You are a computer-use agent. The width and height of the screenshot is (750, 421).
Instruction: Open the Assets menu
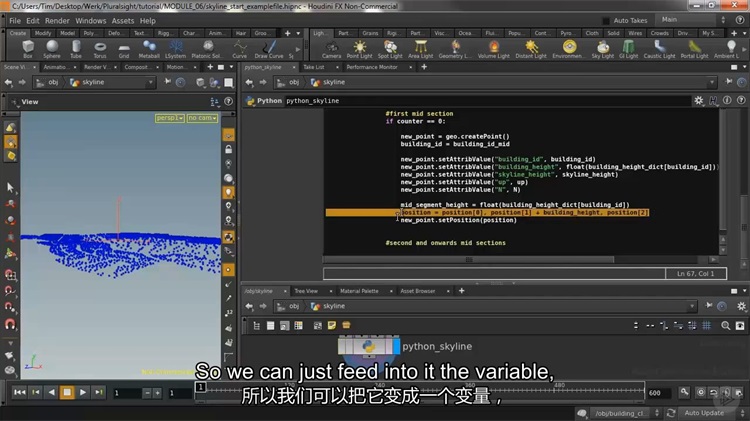click(x=123, y=21)
